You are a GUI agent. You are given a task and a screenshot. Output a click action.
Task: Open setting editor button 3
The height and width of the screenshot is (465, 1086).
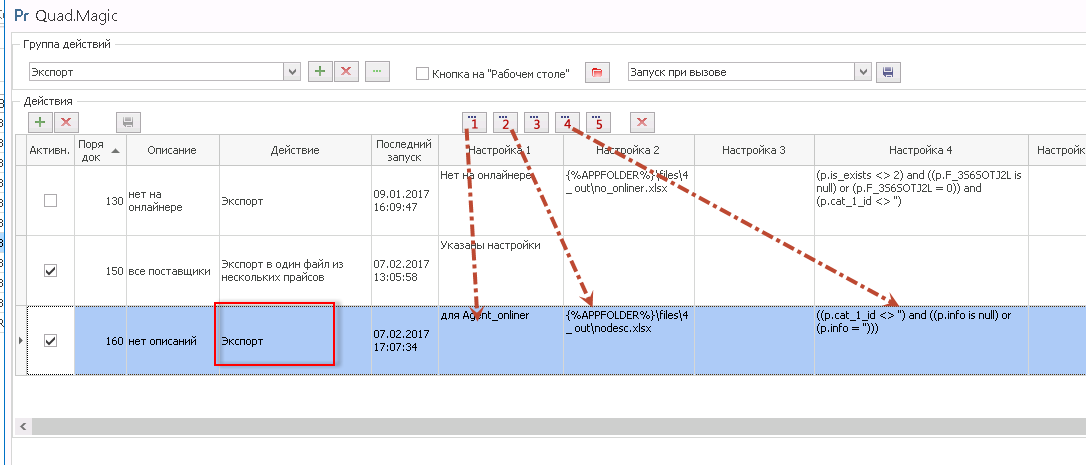coord(536,123)
